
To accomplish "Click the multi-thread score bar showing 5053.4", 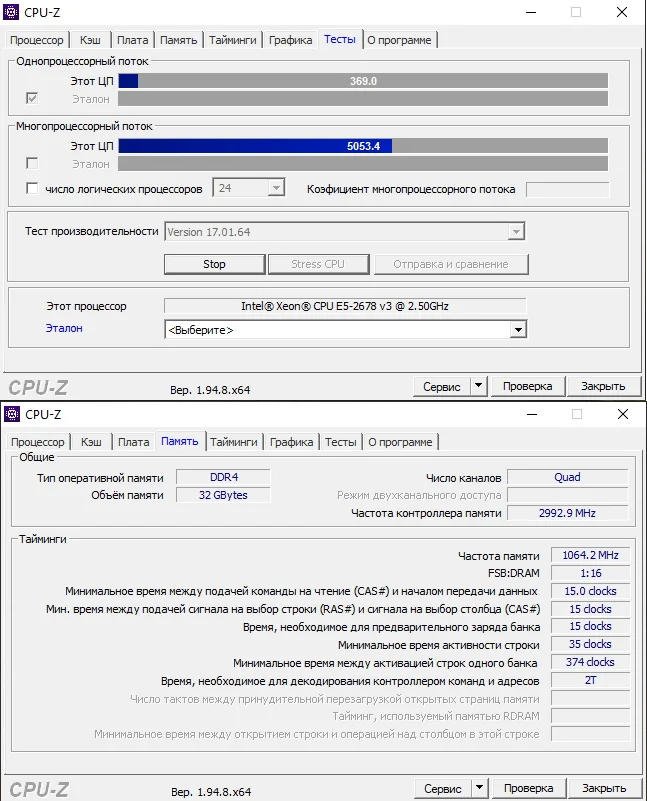I will point(363,146).
